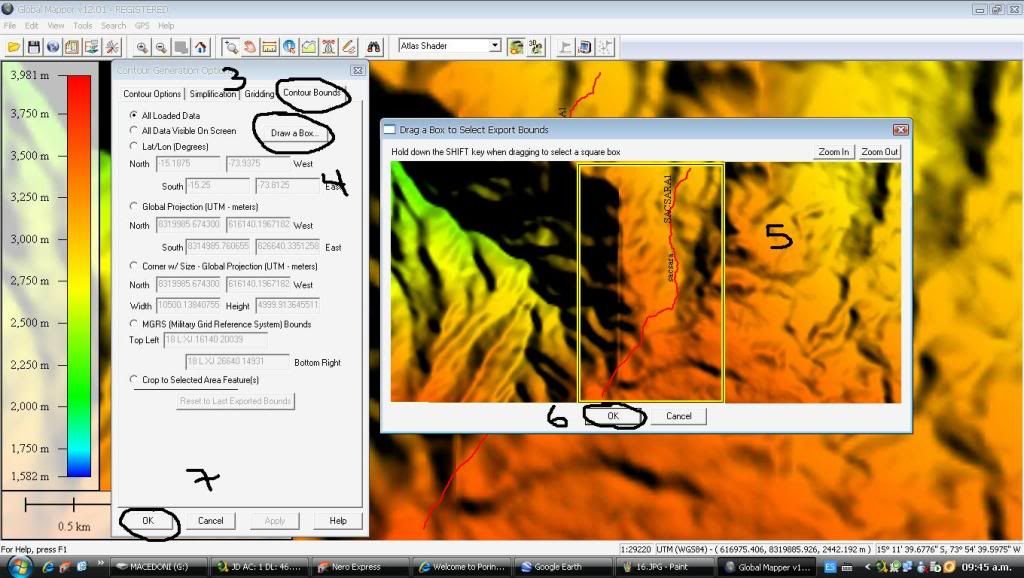The image size is (1024, 578).
Task: Select Corner w/ Size Global Projection option
Action: coord(133,266)
